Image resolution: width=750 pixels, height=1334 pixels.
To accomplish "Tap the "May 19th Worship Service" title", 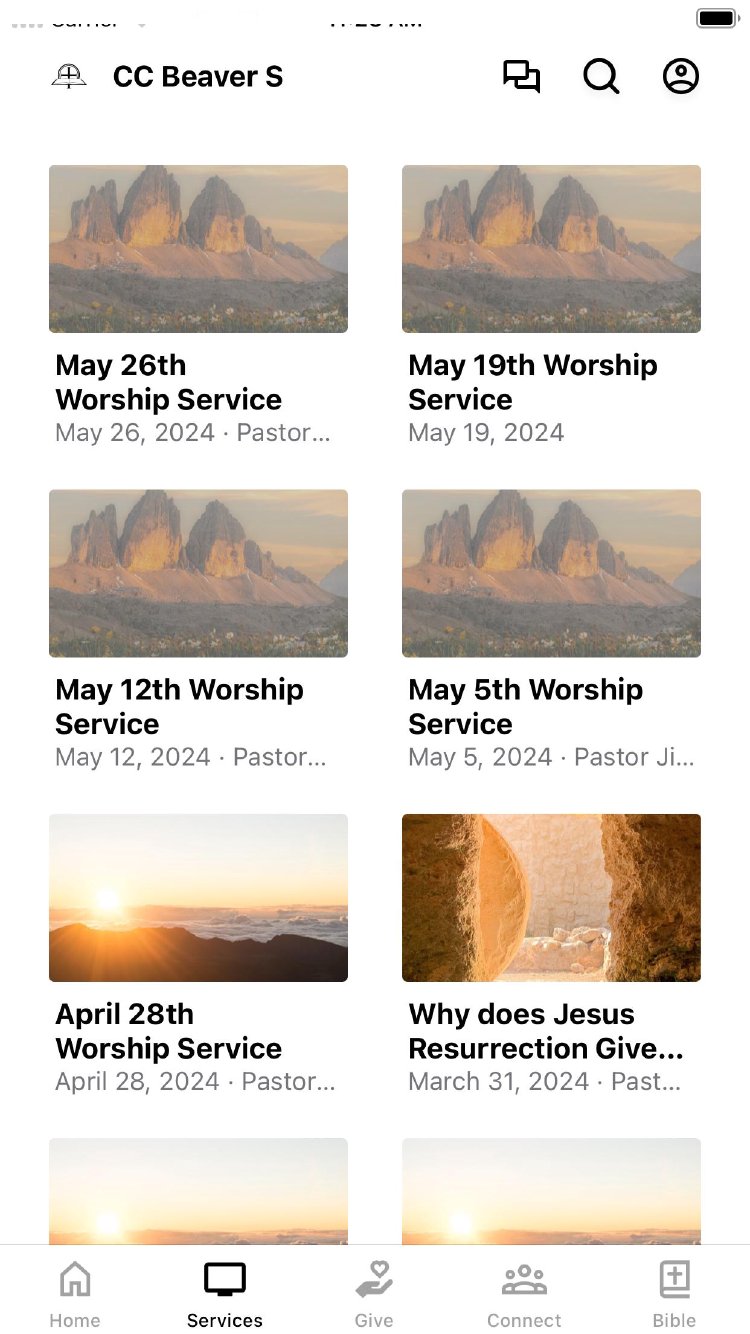I will coord(532,382).
